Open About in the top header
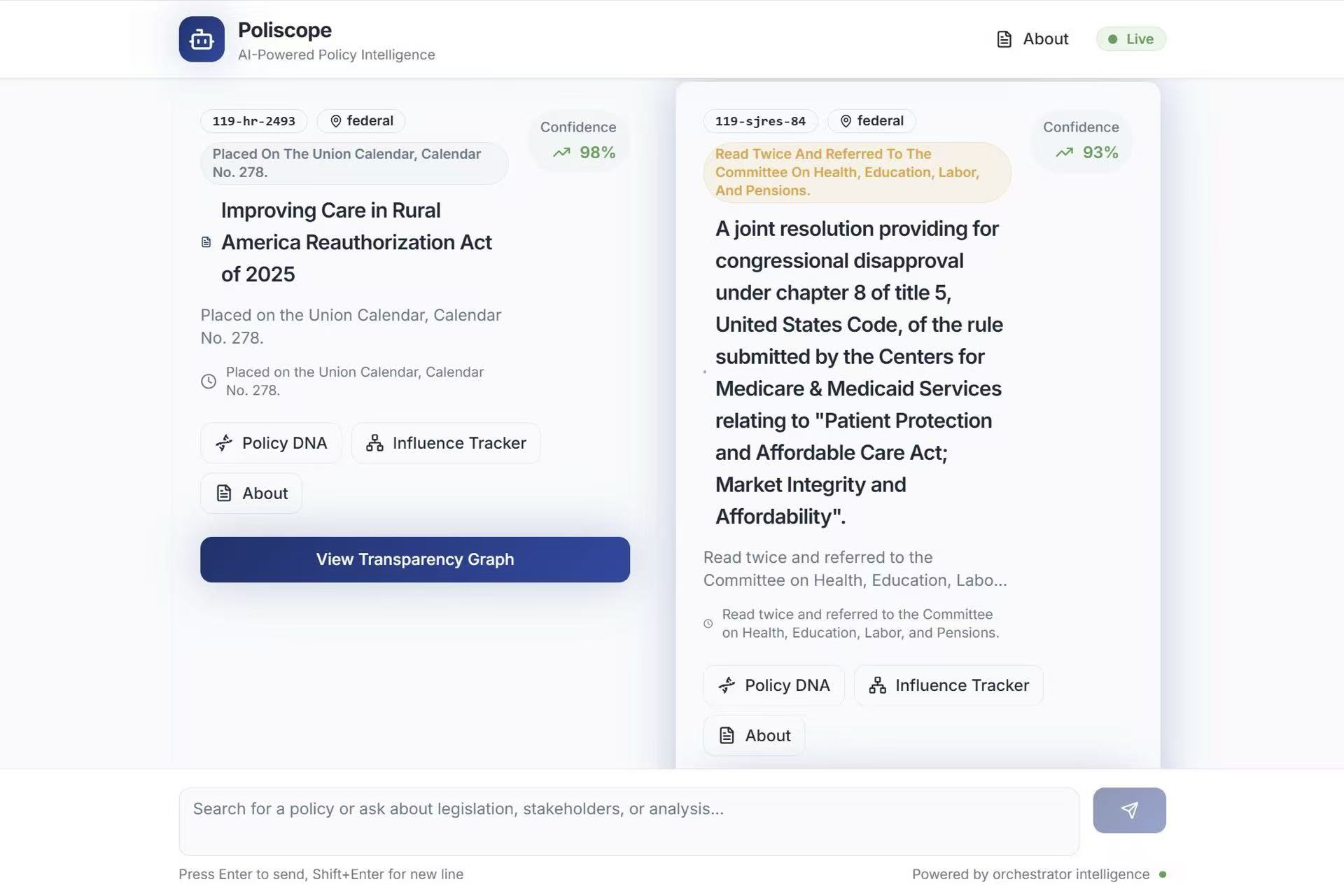Image resolution: width=1344 pixels, height=896 pixels. pyautogui.click(x=1032, y=39)
